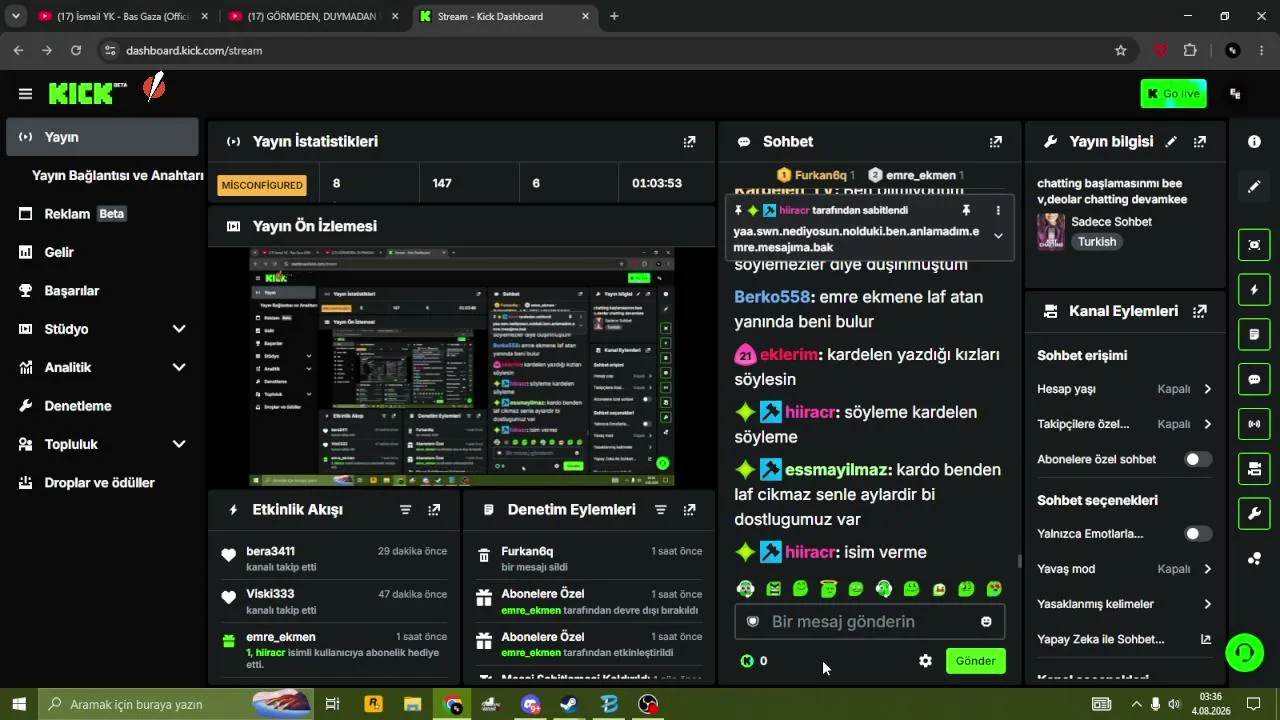Open Hesap yaşı setting chevron

(1207, 389)
